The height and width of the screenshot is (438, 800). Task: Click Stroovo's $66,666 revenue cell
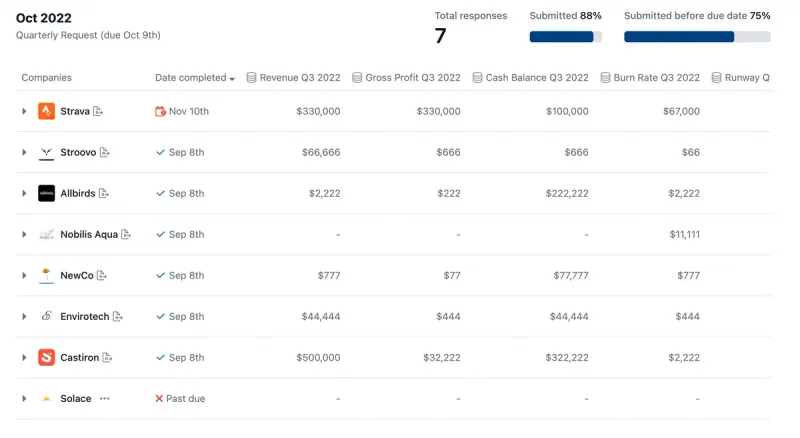(x=321, y=152)
